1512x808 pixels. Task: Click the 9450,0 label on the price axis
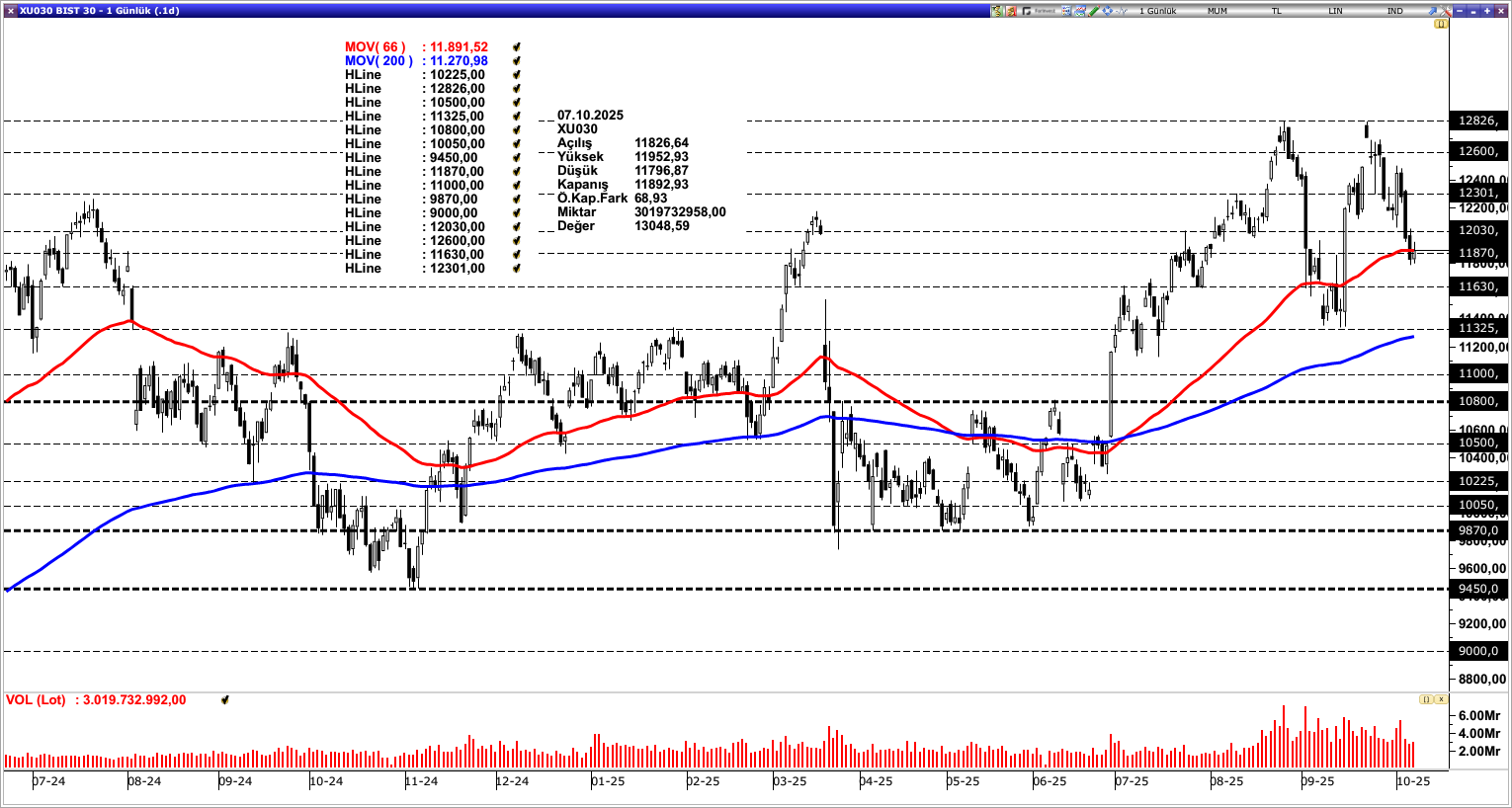(x=1478, y=589)
